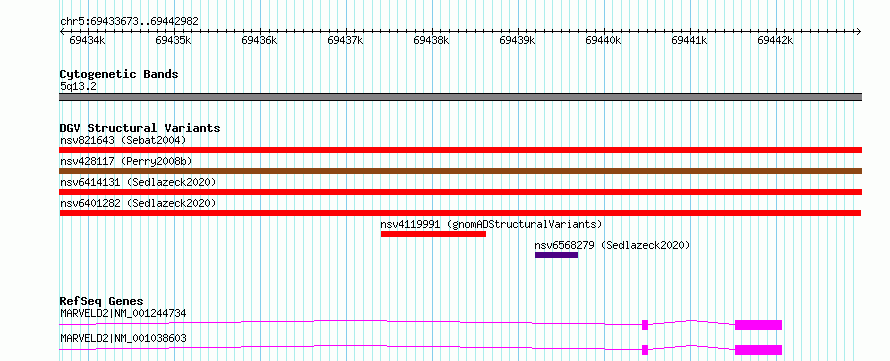Click the 69439k ruler tick label
890x361 pixels.
[517, 40]
